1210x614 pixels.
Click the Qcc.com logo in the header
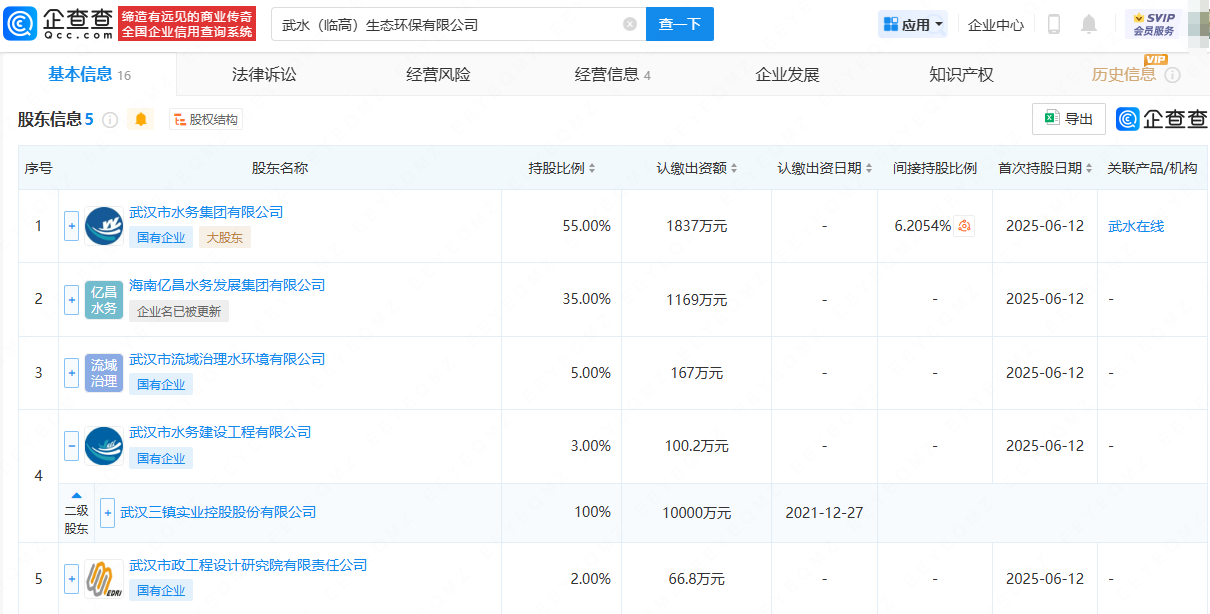pyautogui.click(x=58, y=23)
